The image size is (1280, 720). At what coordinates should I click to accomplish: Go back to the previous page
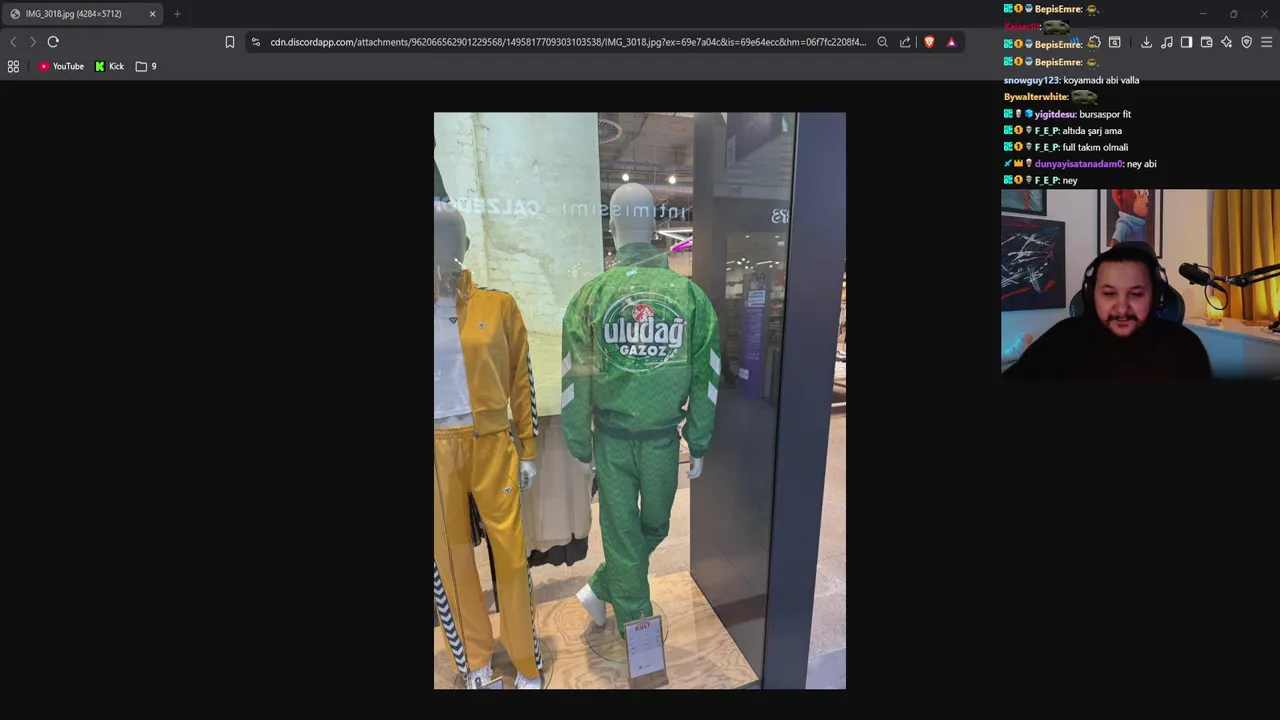click(13, 42)
